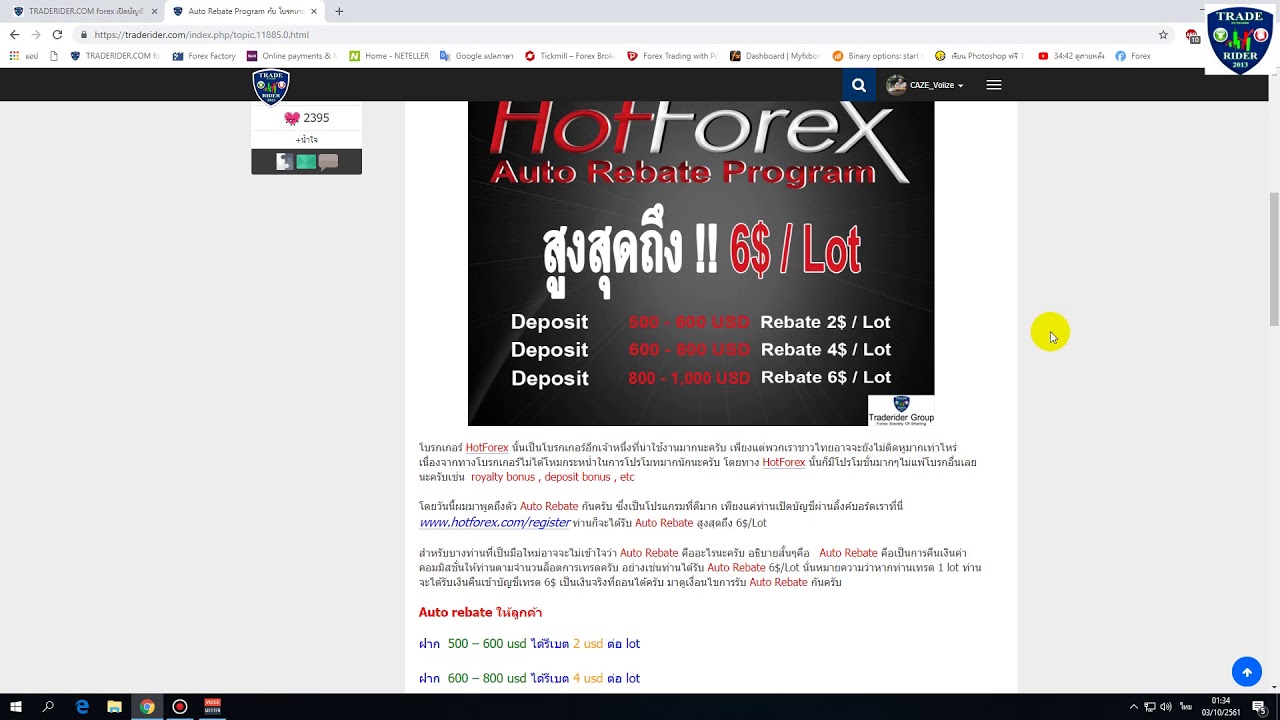
Task: Click the page vertical scrollbar thumb
Action: tap(1274, 260)
